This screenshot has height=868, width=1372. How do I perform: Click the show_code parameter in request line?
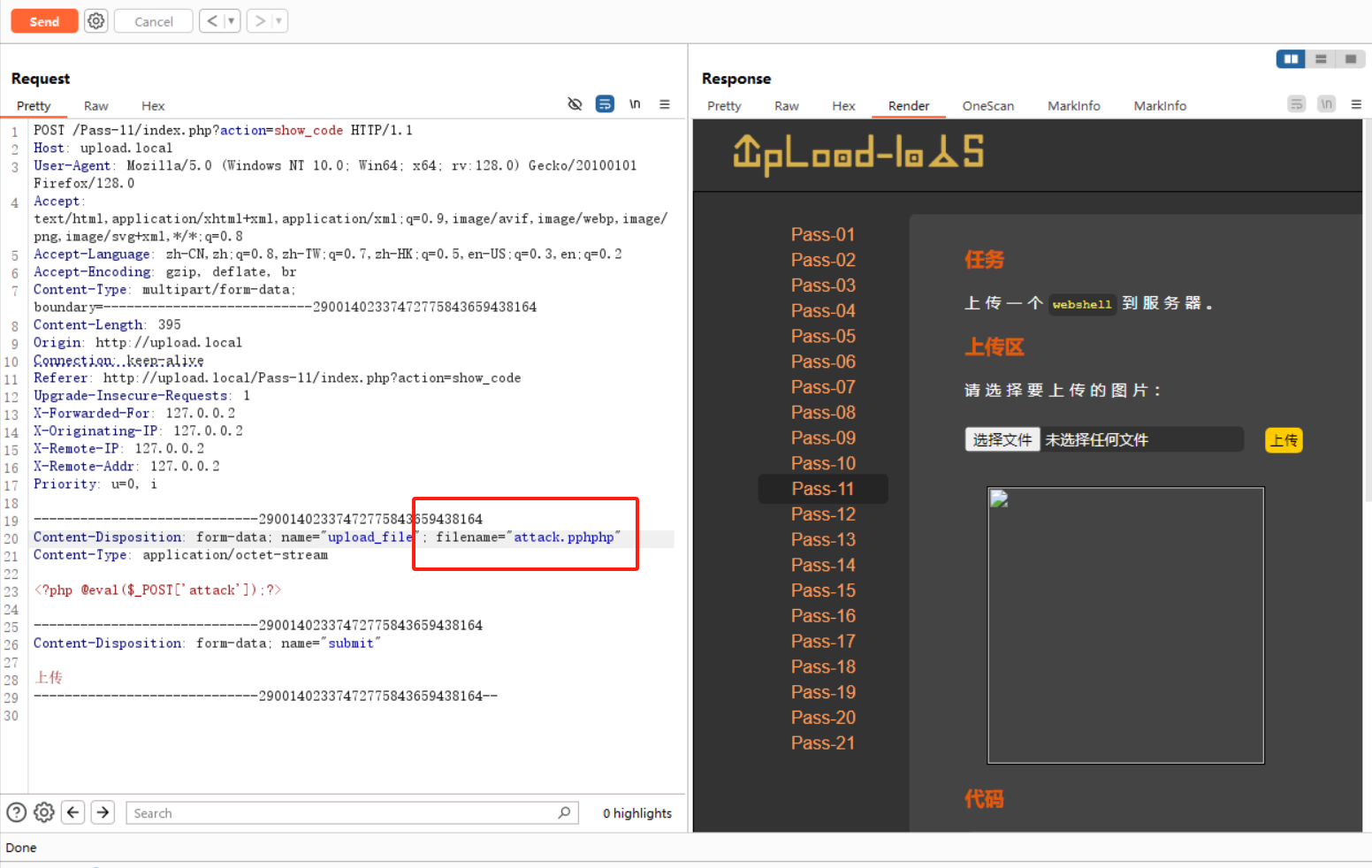309,131
